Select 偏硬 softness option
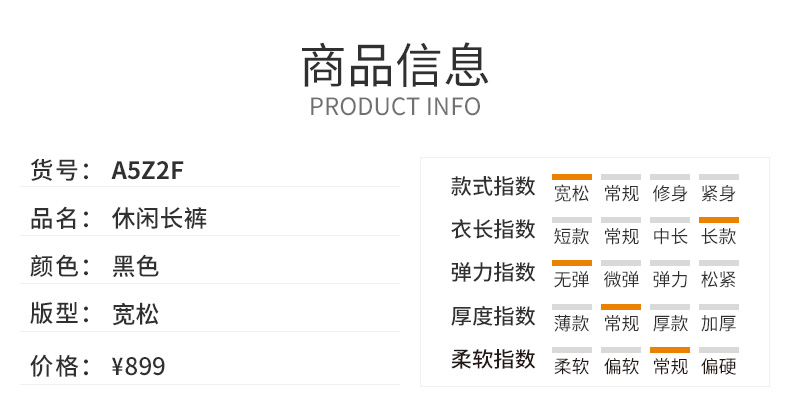 click(718, 366)
